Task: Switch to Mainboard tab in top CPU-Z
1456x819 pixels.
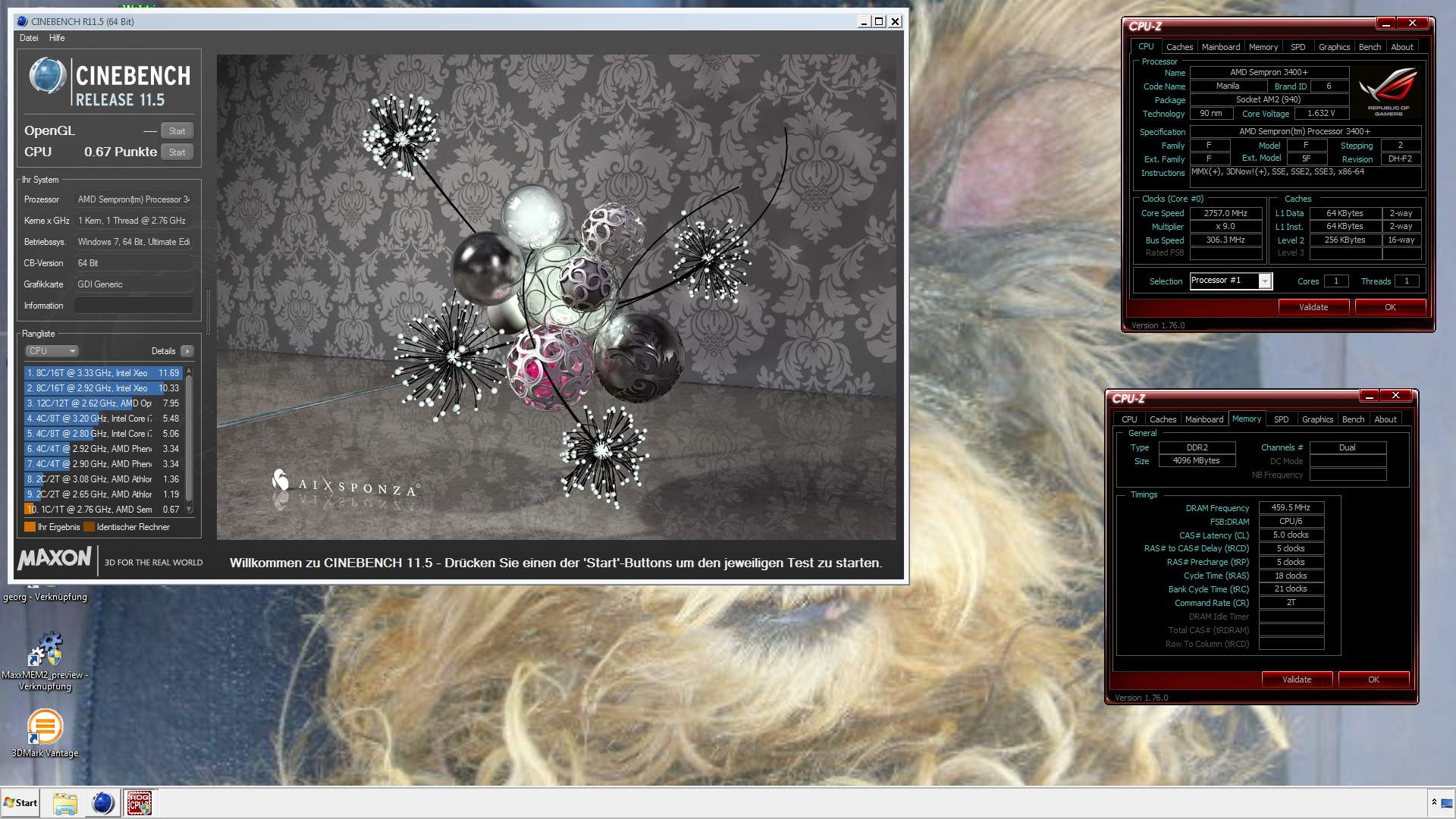Action: [1221, 47]
